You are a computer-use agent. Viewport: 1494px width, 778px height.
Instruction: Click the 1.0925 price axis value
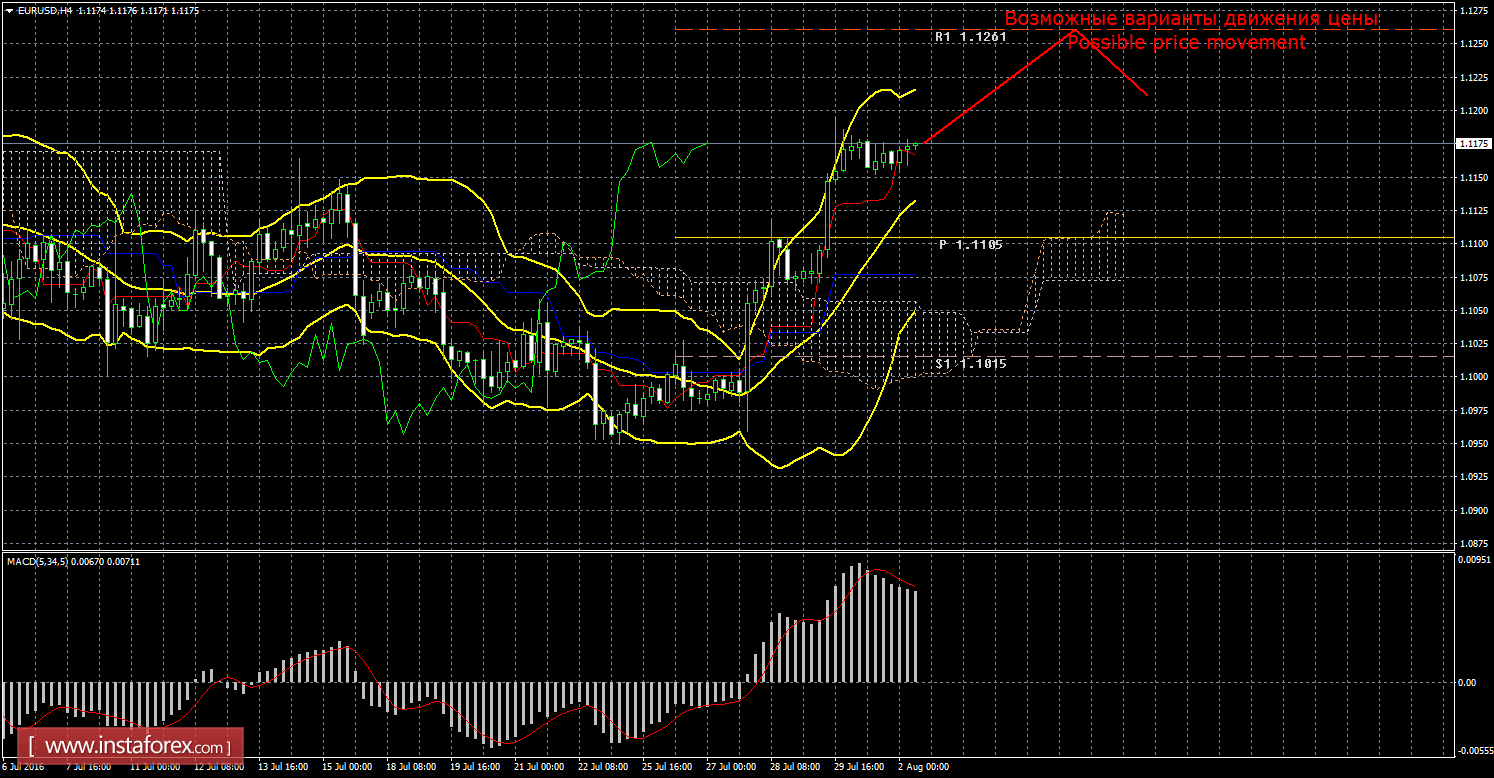click(x=1474, y=477)
